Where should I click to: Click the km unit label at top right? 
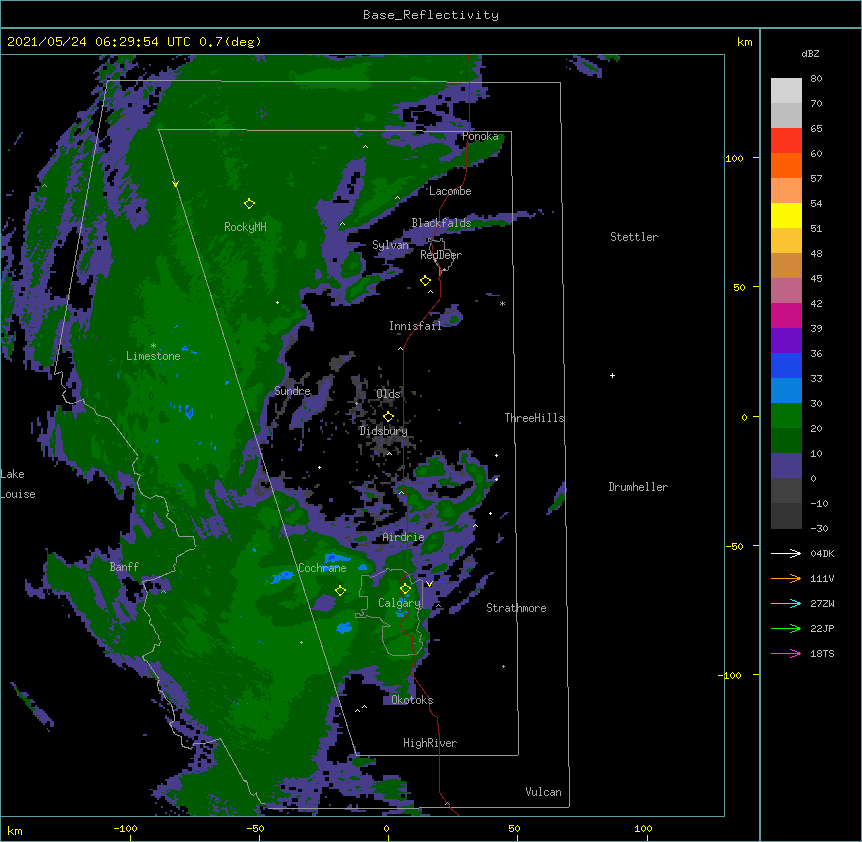click(745, 42)
